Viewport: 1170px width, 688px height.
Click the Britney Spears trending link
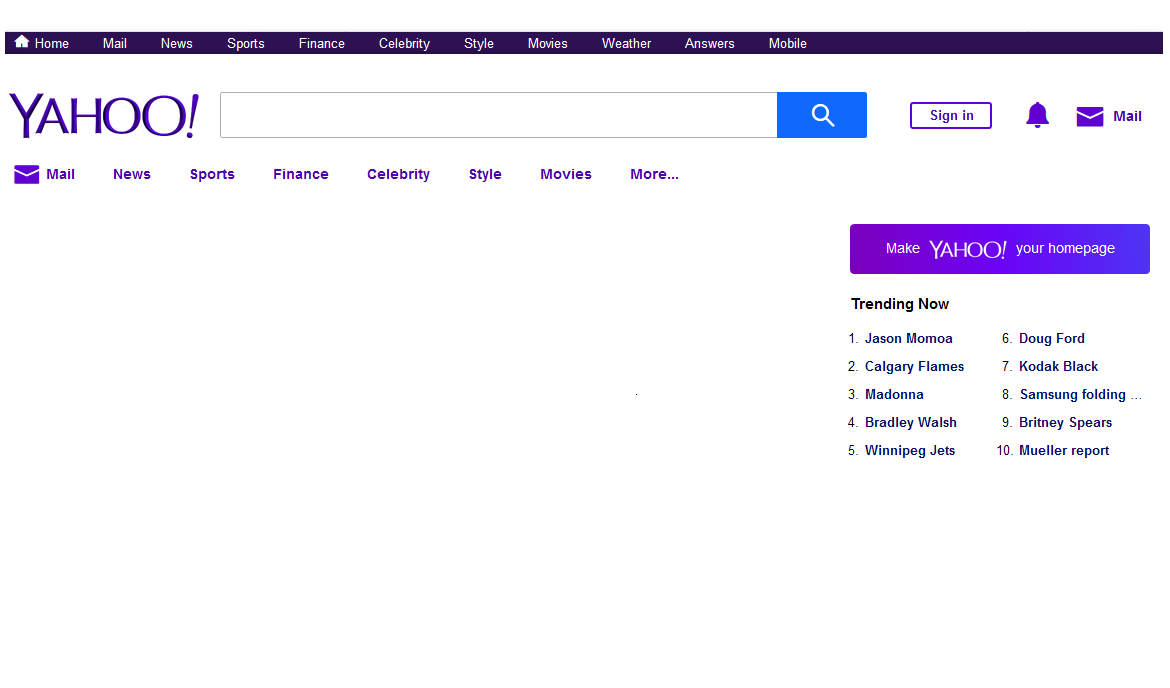coord(1065,422)
